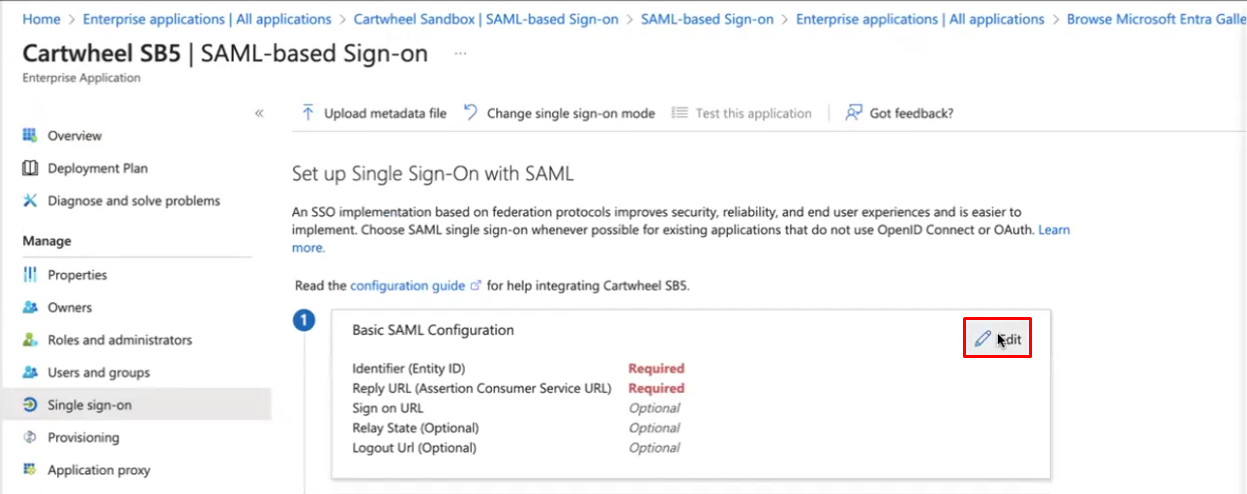Click the pencil Edit icon for Basic SAML Configuration
The image size is (1247, 494).
(x=983, y=339)
